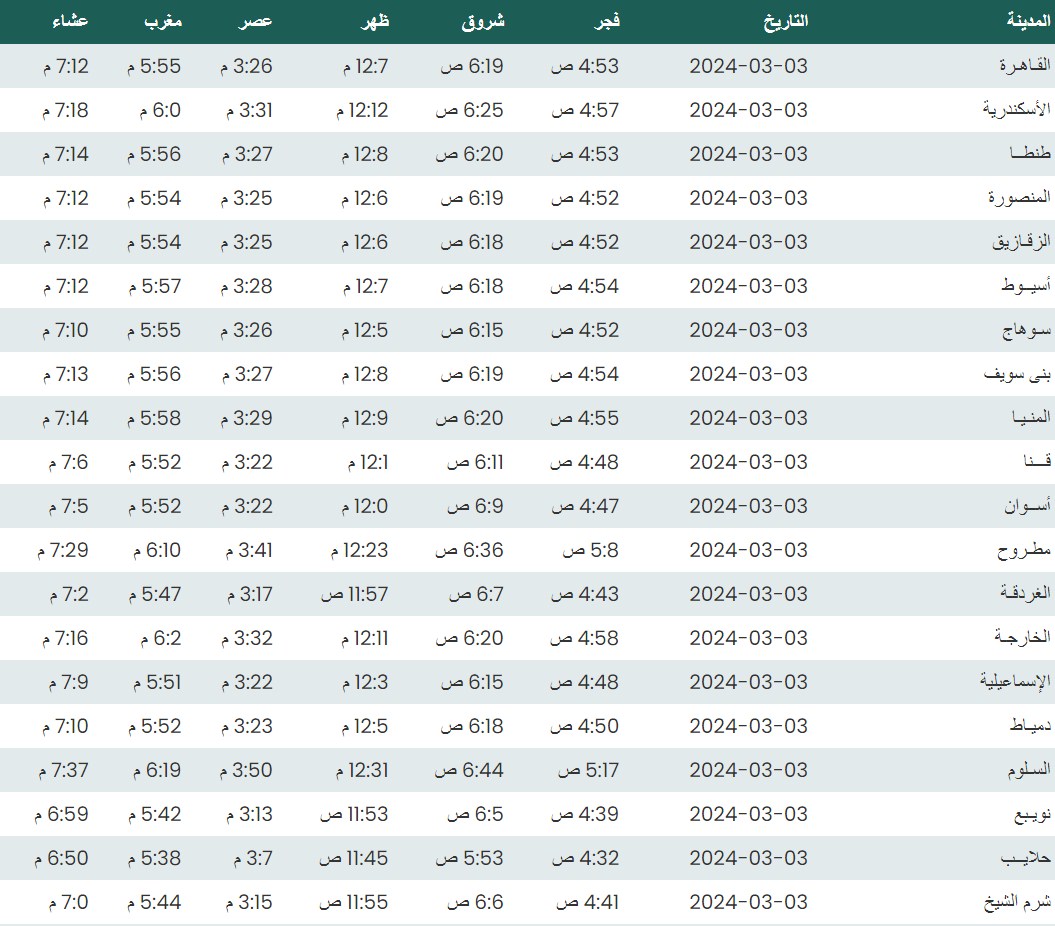Select the الغردقة Dhuhr time 11:57
The width and height of the screenshot is (1055, 926).
353,594
